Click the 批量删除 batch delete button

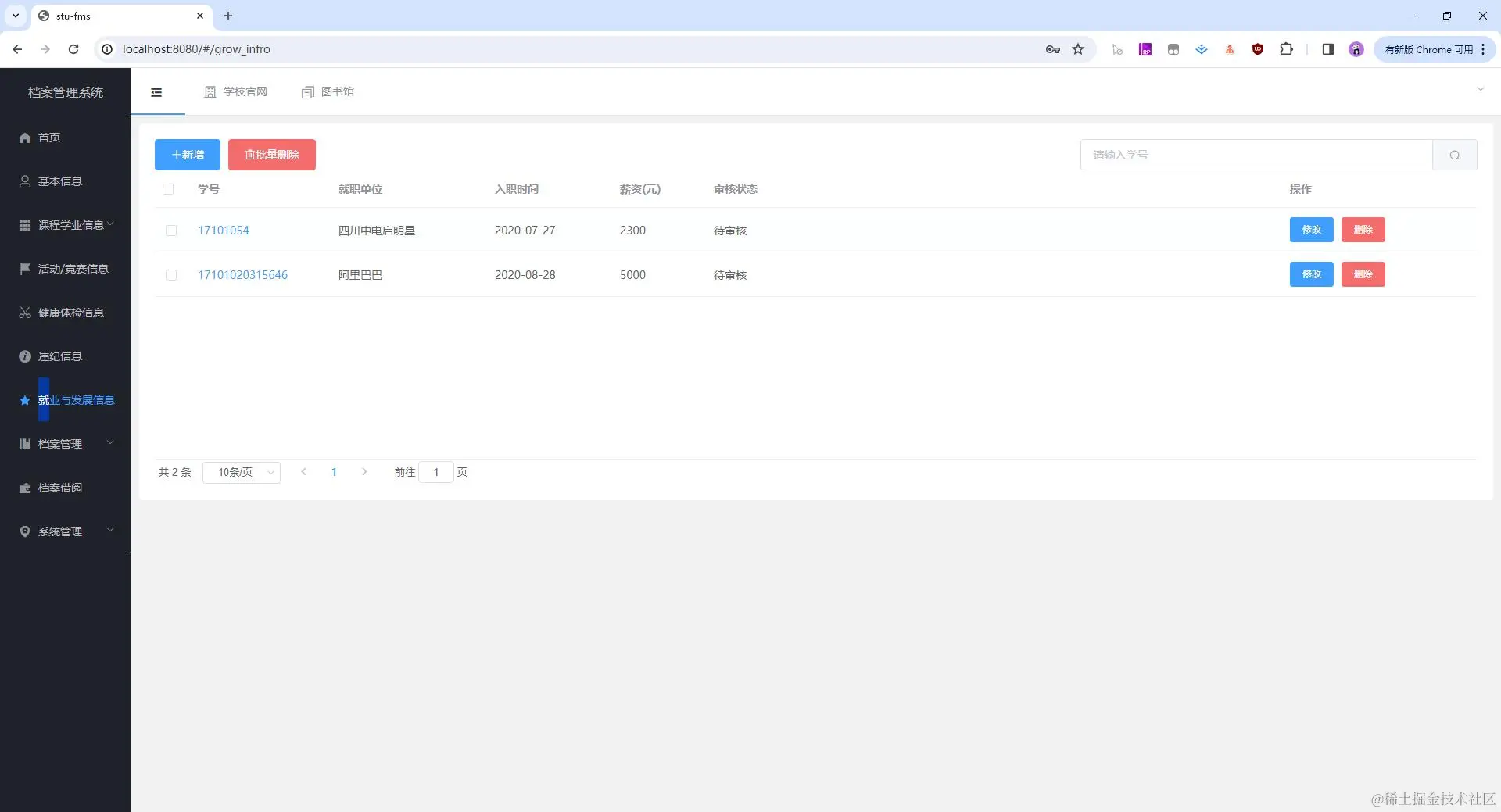click(x=272, y=155)
